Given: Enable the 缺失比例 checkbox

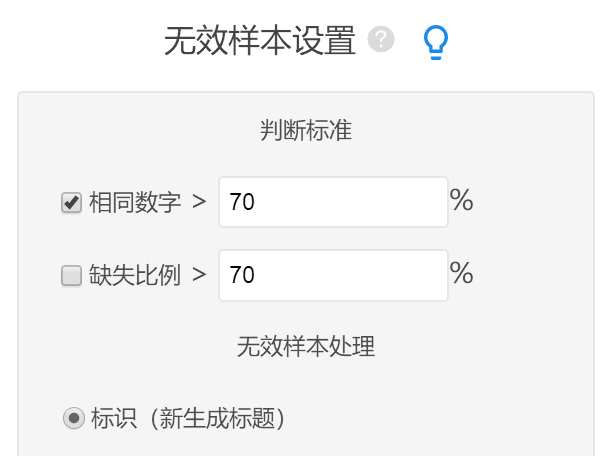Looking at the screenshot, I should tap(71, 276).
